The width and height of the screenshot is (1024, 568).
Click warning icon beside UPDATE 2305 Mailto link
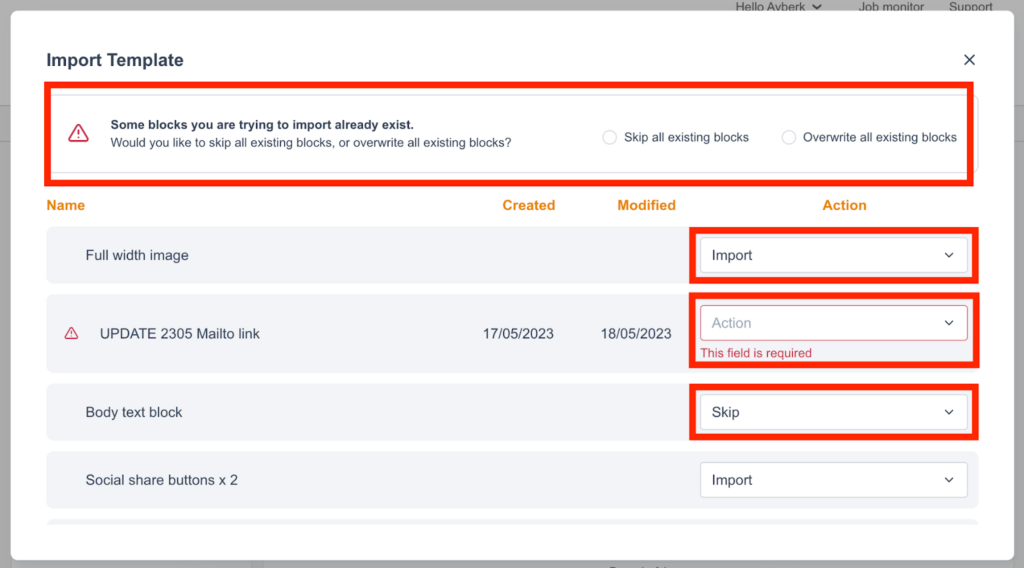(71, 334)
